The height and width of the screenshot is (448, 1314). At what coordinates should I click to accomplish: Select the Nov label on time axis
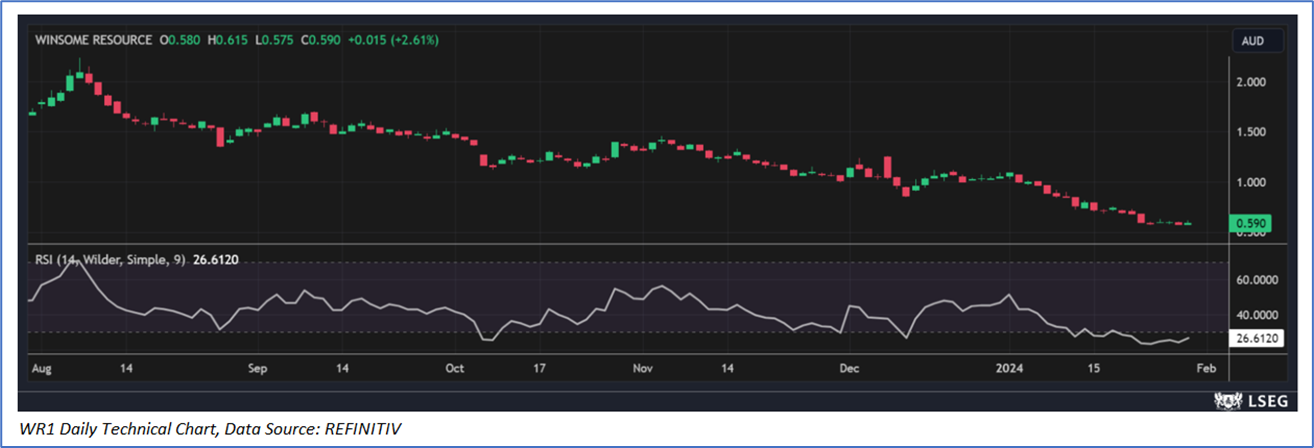[643, 369]
